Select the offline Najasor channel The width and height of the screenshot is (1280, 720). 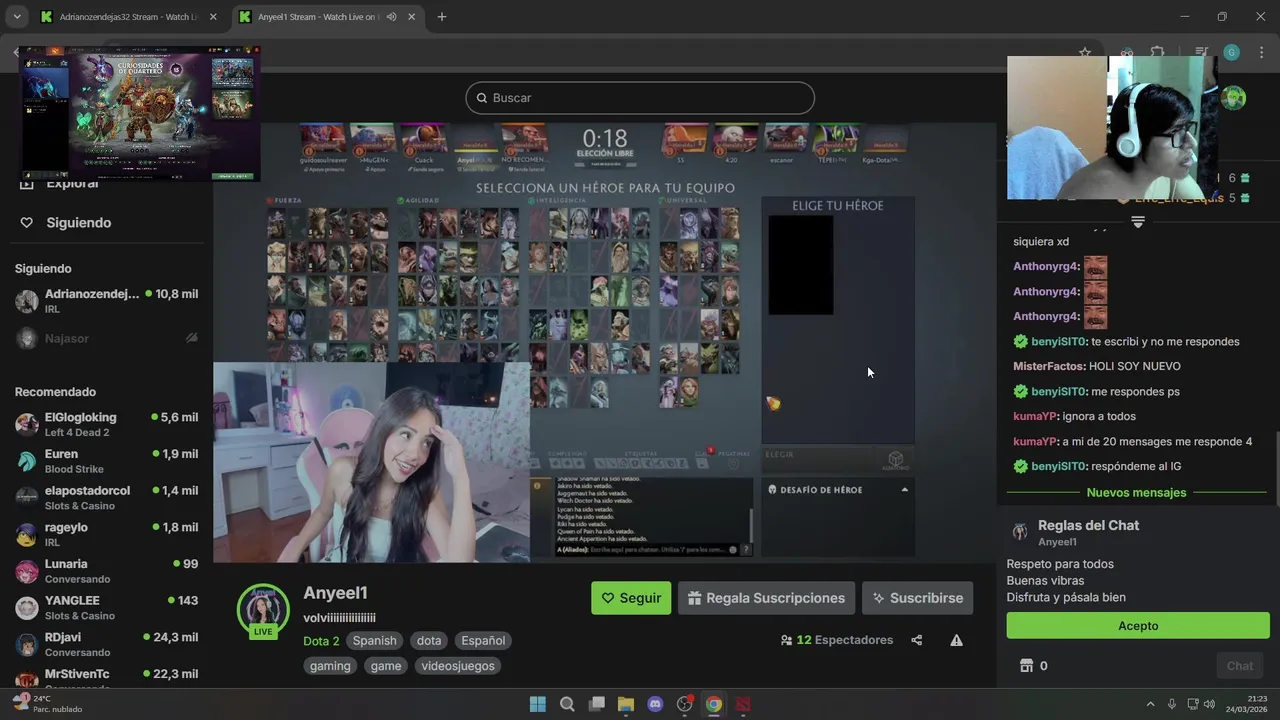[x=106, y=339]
